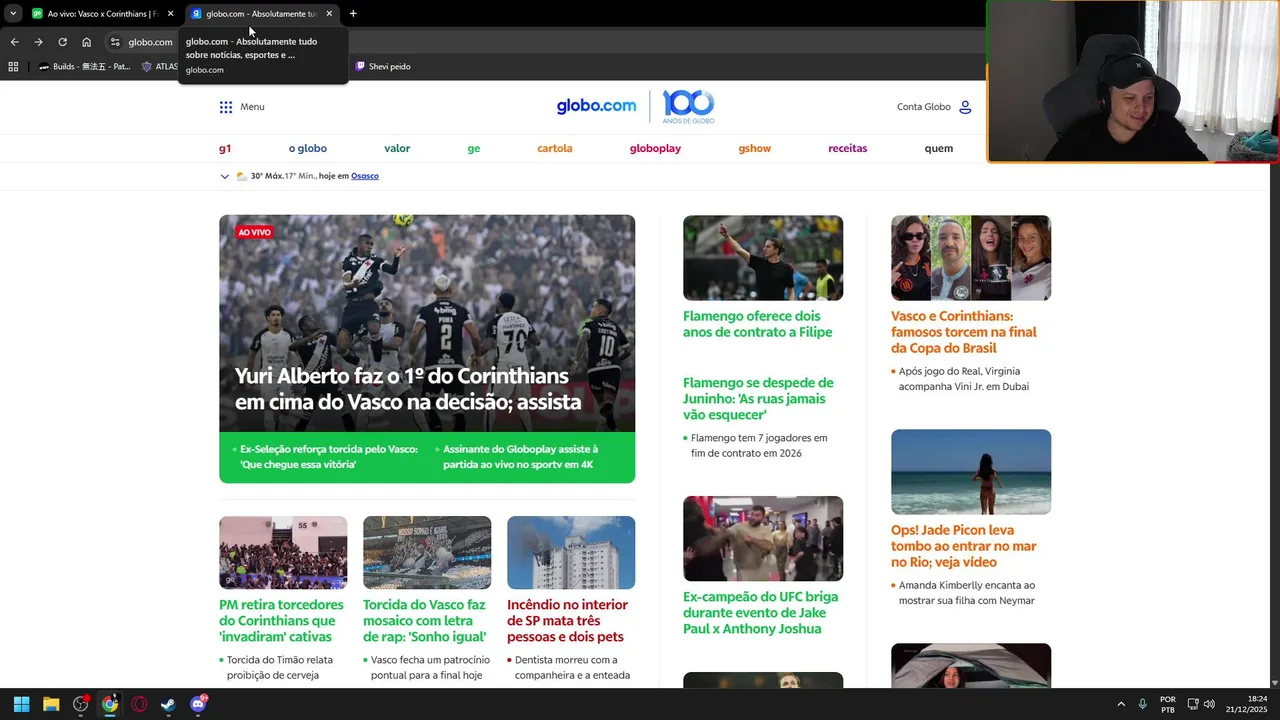
Task: Open the famosos collage thumbnail
Action: (971, 258)
